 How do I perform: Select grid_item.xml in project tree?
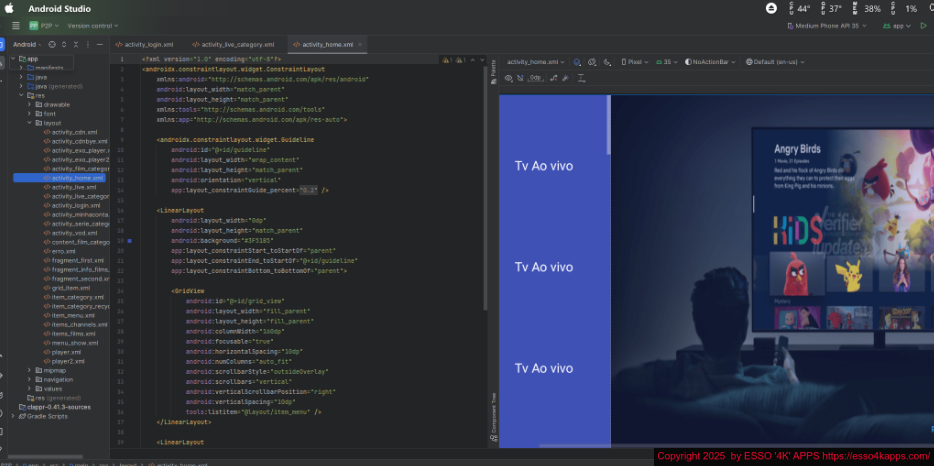(67, 288)
